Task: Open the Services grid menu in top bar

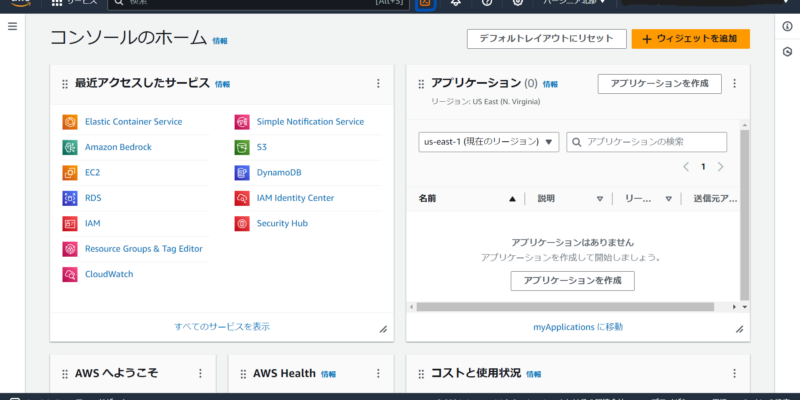Action: tap(74, 2)
